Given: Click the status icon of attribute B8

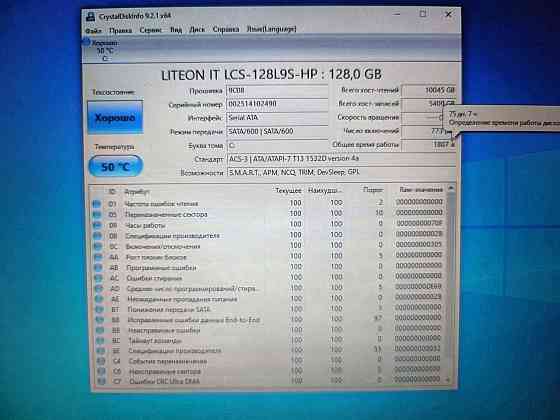Looking at the screenshot, I should coord(100,320).
